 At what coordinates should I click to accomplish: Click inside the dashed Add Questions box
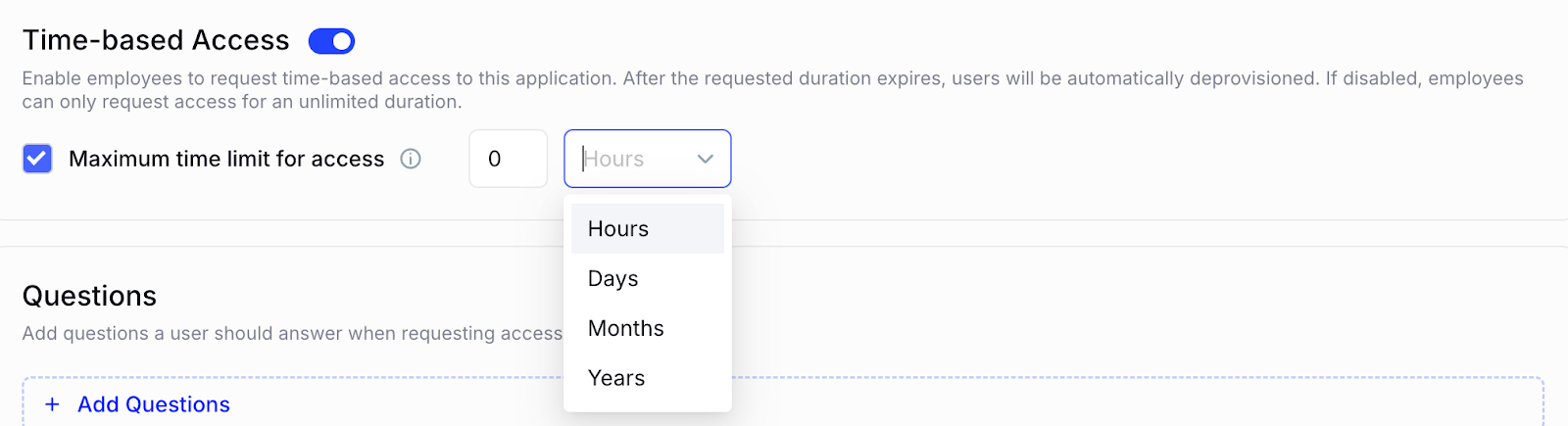1078,403
